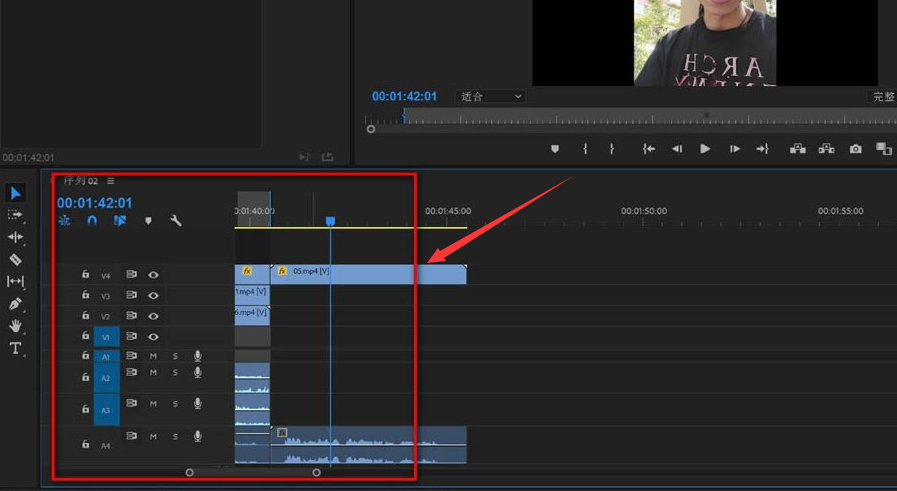897x491 pixels.
Task: Hide the V4 track output eye
Action: [x=154, y=274]
